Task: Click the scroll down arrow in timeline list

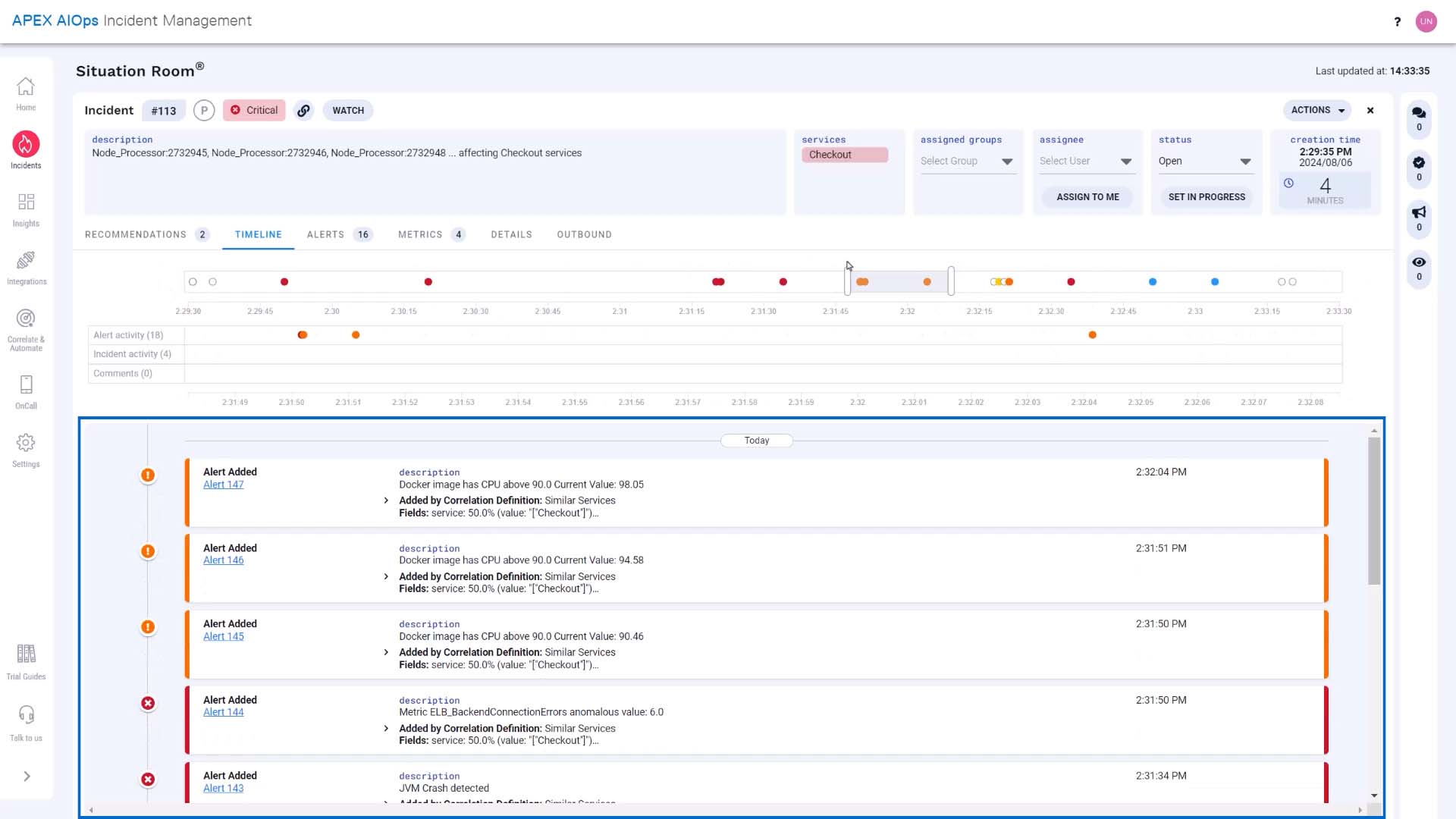Action: [1374, 795]
